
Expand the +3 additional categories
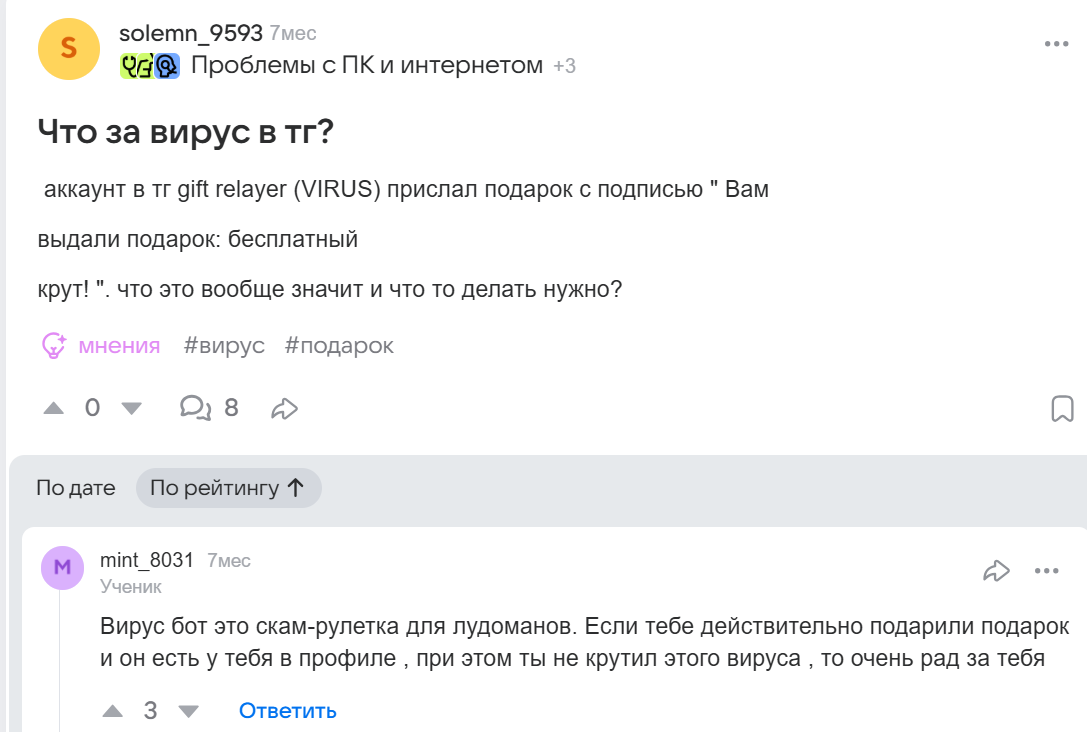point(564,66)
